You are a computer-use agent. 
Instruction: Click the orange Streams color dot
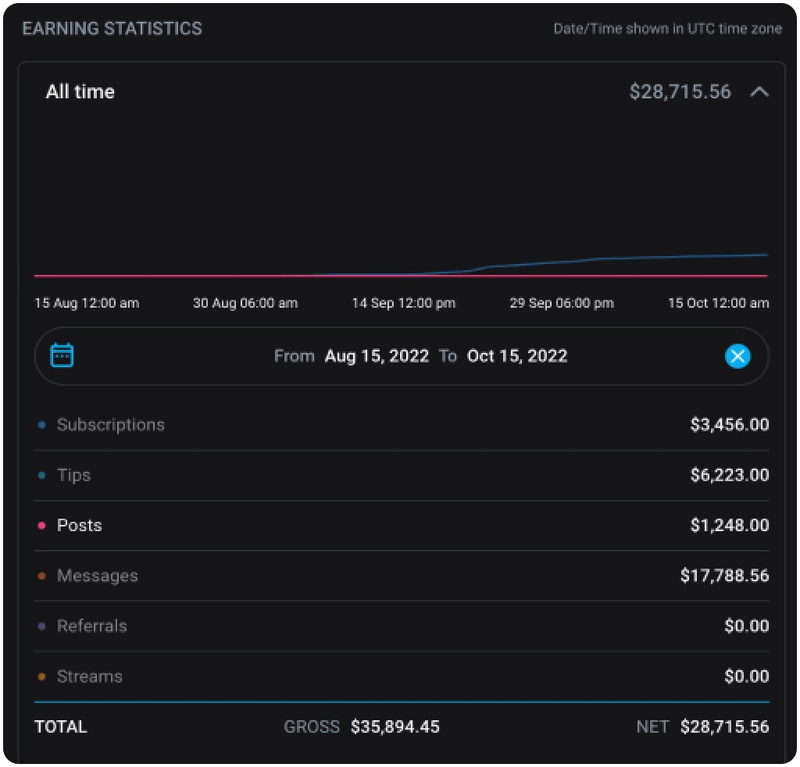[x=42, y=677]
